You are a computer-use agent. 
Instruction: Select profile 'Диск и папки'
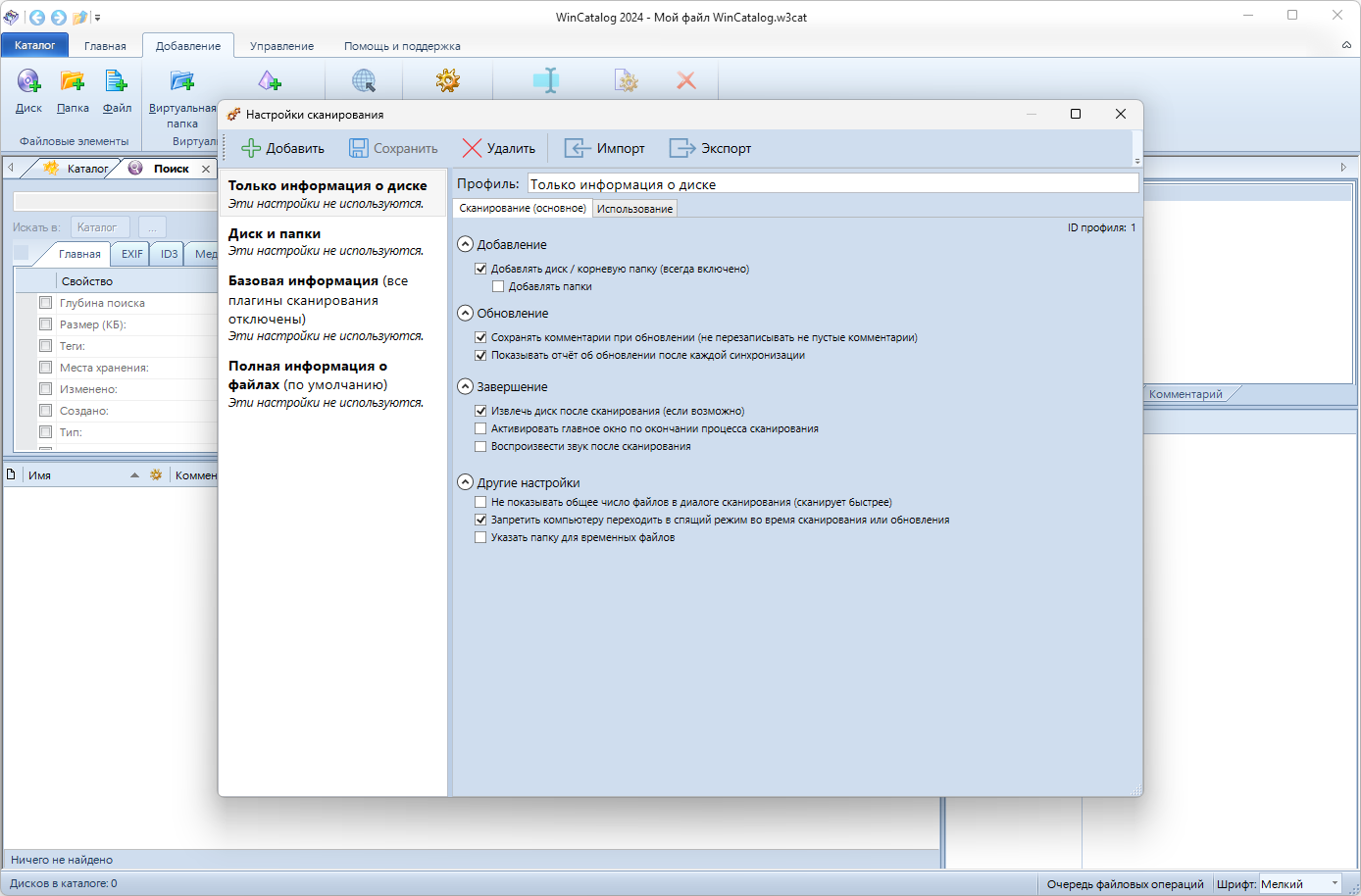[331, 241]
